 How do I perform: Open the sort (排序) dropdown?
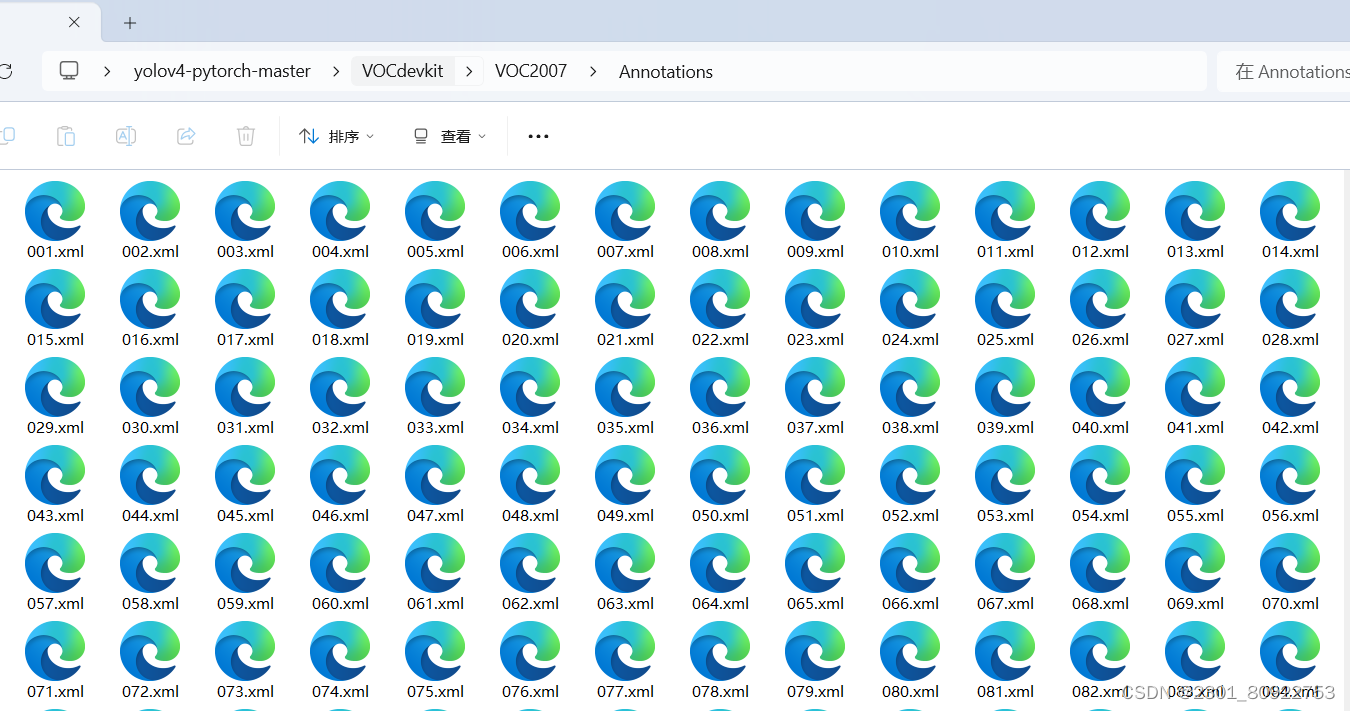(x=337, y=136)
